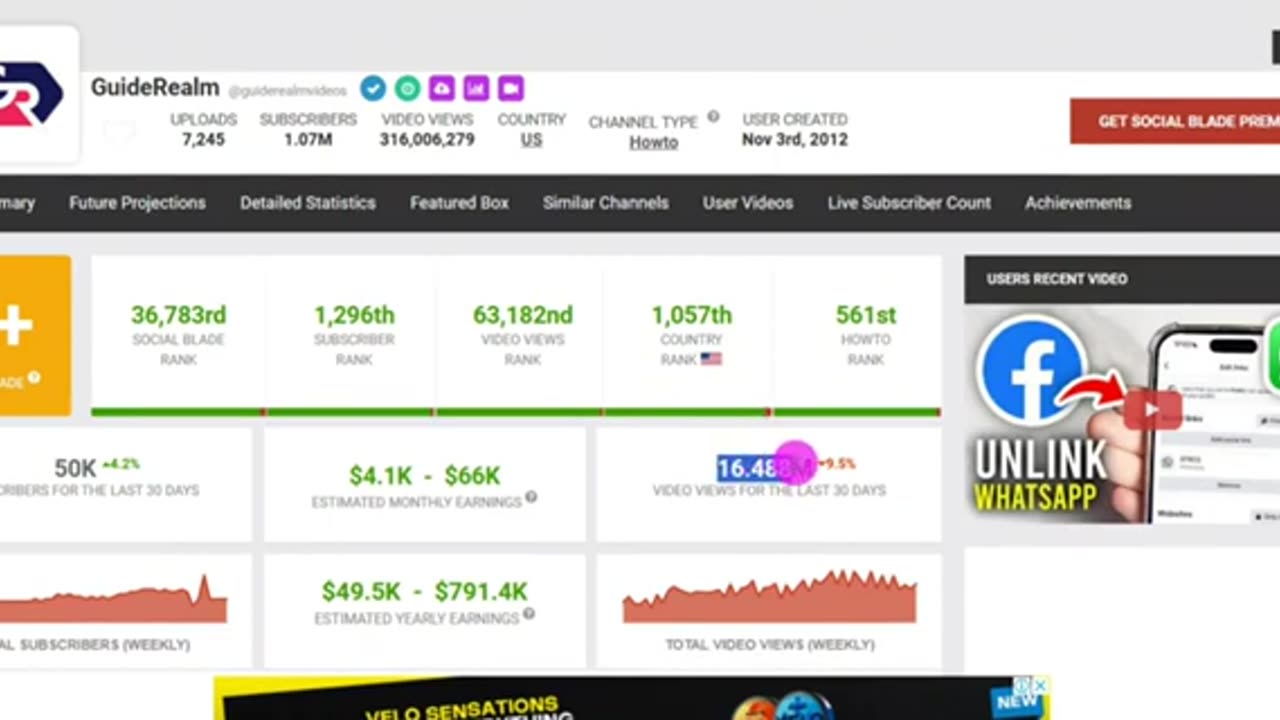Click the GuideRealm channel logo

coord(31,95)
